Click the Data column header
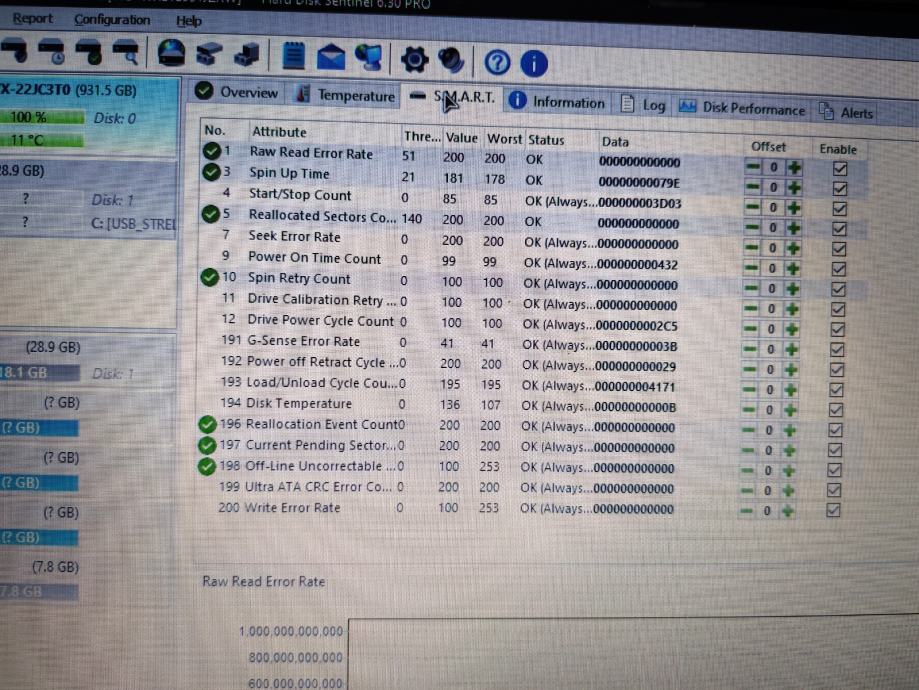This screenshot has width=919, height=690. [x=615, y=142]
